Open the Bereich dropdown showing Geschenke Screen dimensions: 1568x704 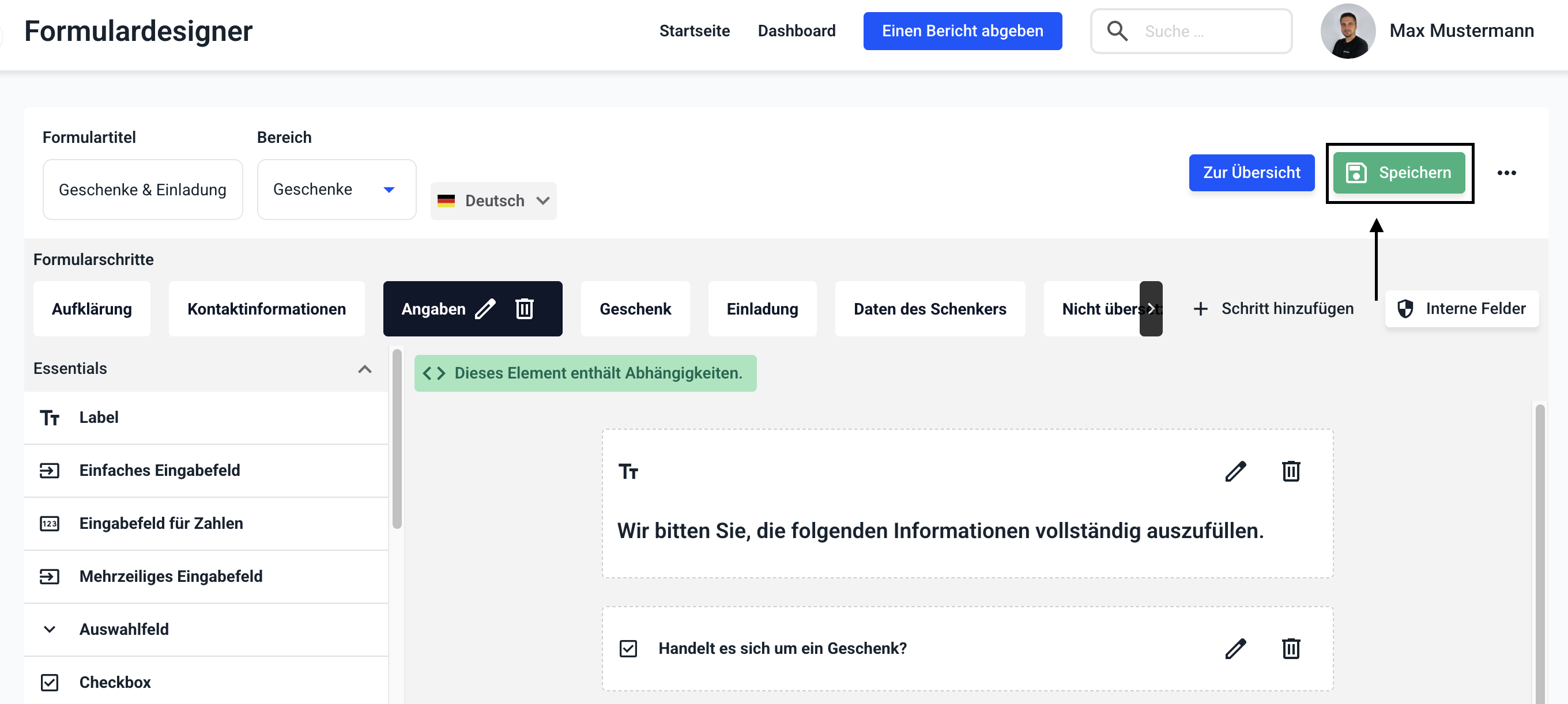coord(336,189)
